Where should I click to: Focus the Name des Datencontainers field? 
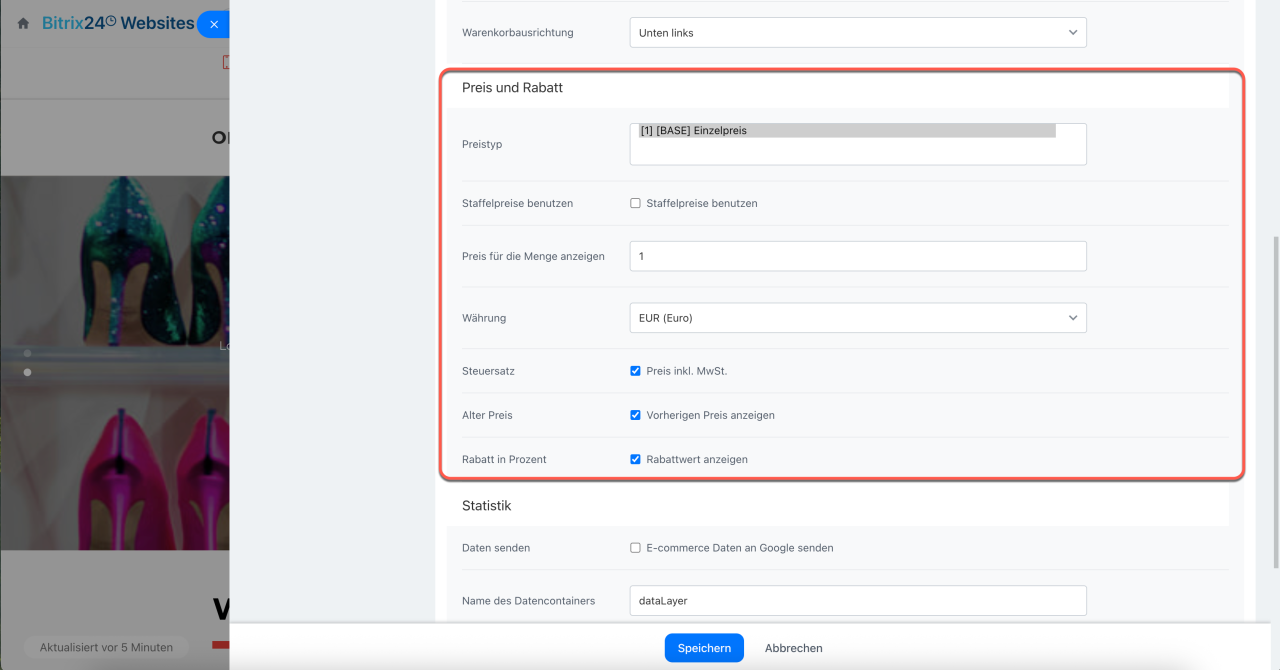click(857, 601)
